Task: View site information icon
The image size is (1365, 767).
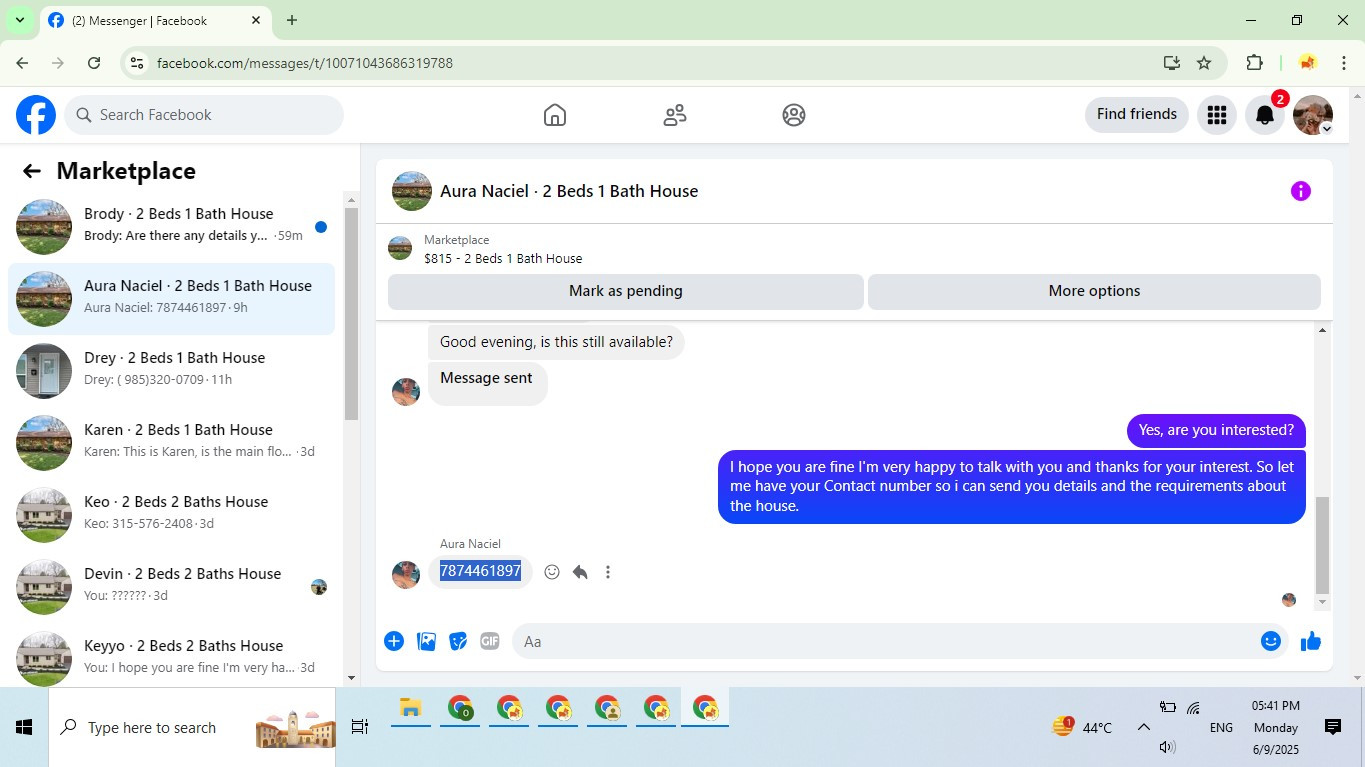Action: pyautogui.click(x=138, y=63)
